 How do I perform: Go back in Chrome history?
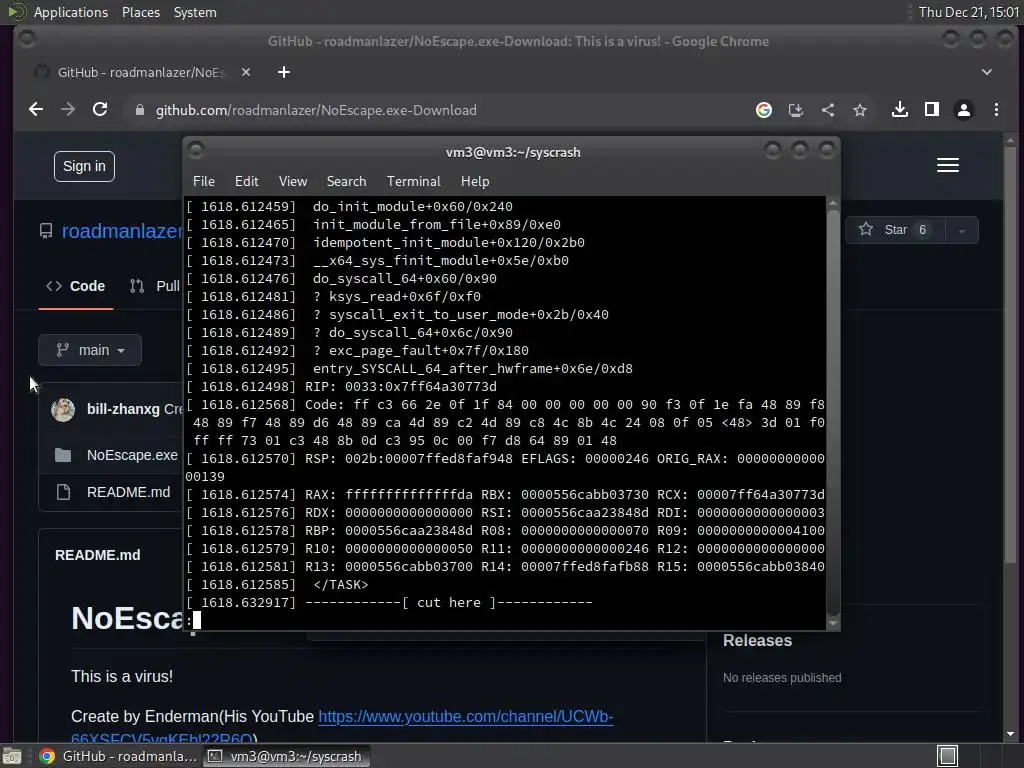click(x=36, y=110)
